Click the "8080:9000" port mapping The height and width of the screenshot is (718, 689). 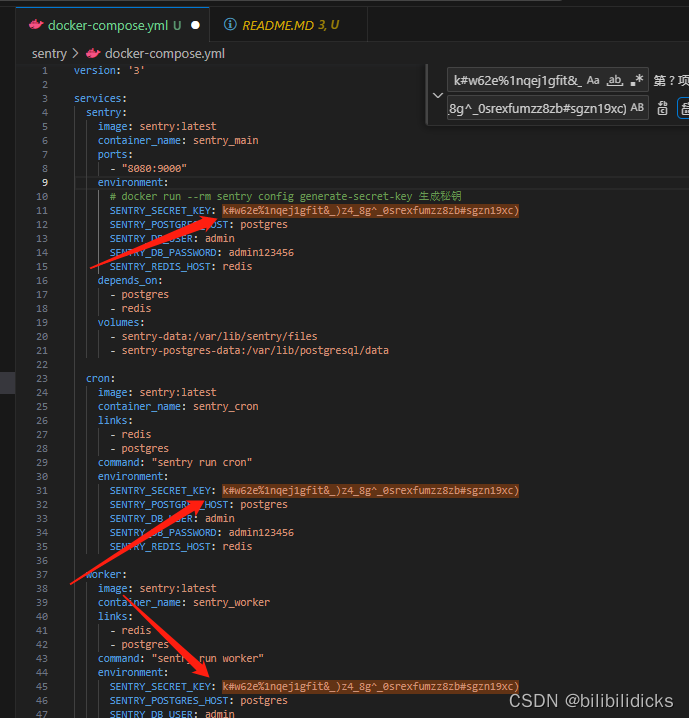pos(154,169)
